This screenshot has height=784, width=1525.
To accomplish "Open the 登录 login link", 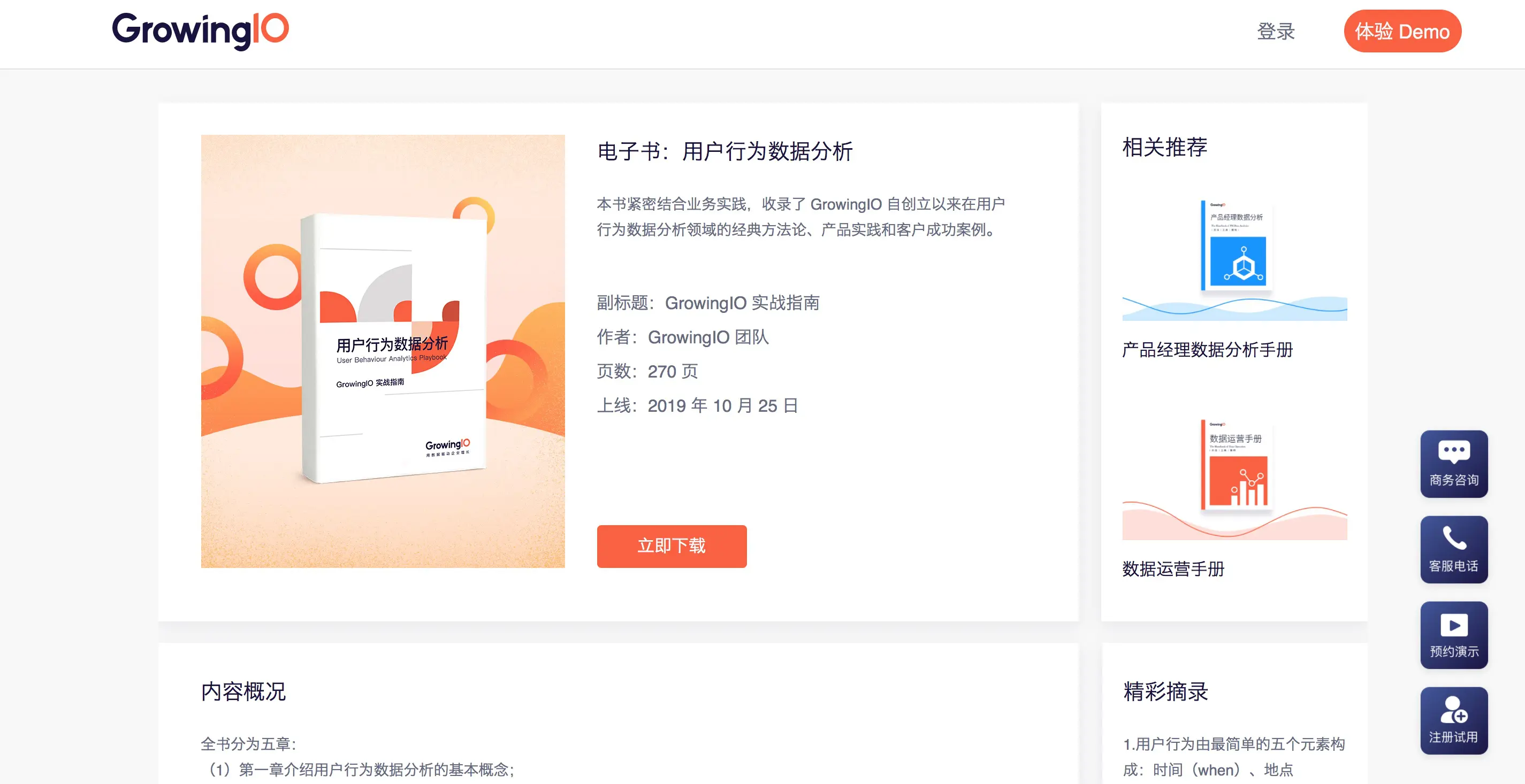I will click(x=1276, y=32).
